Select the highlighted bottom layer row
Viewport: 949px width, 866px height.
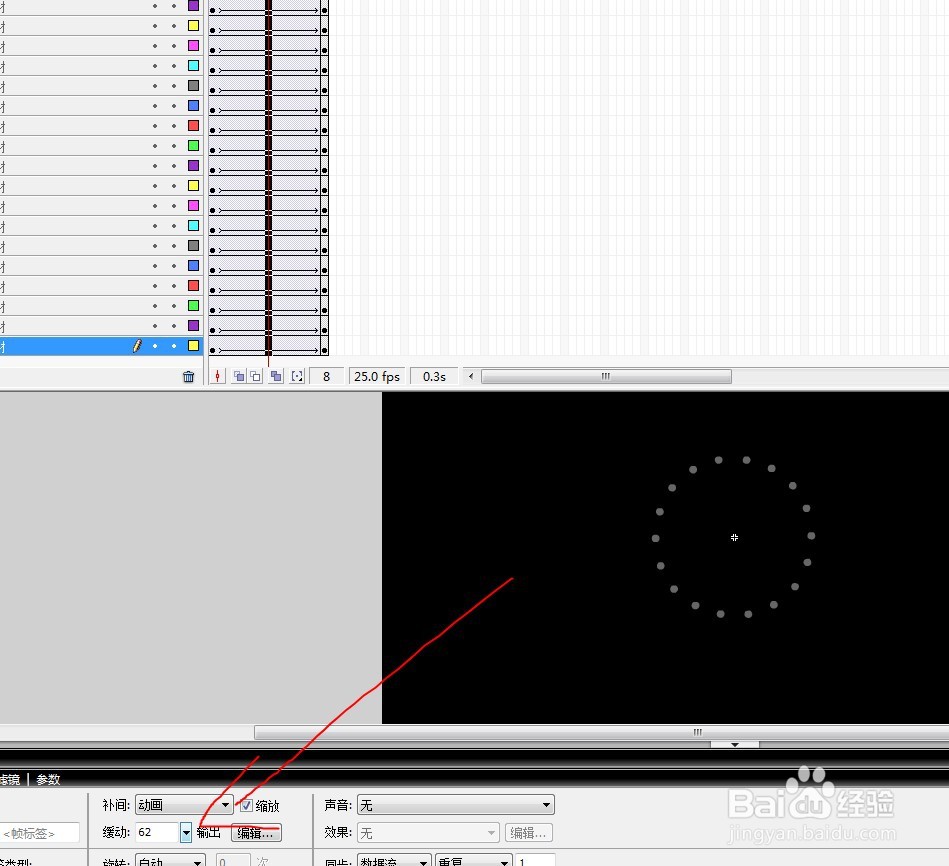click(x=101, y=346)
